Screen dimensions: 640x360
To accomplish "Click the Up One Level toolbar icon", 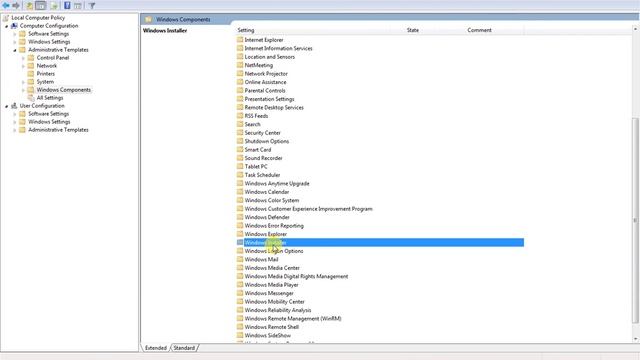I will [x=29, y=5].
